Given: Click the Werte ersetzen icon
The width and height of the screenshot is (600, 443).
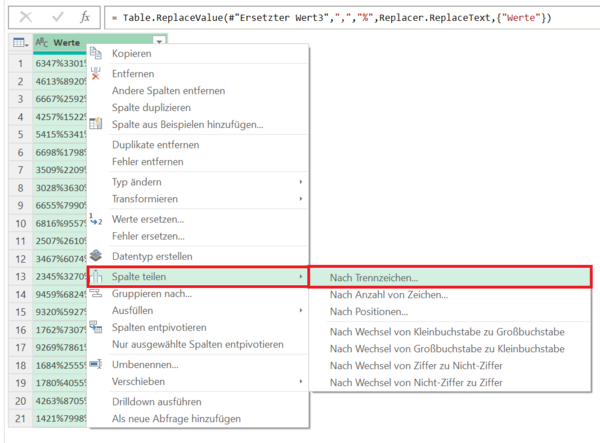Looking at the screenshot, I should pos(96,219).
